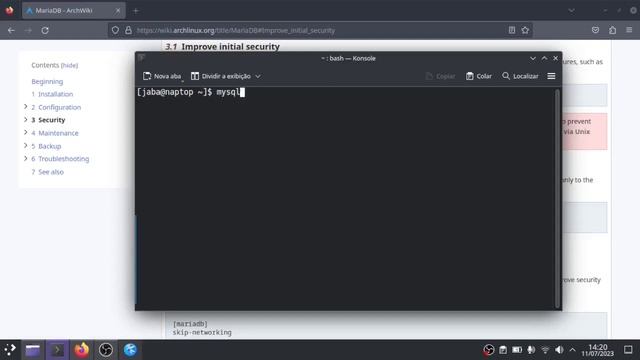Click the microphone tray icon
640x360 pixels.
[531, 350]
